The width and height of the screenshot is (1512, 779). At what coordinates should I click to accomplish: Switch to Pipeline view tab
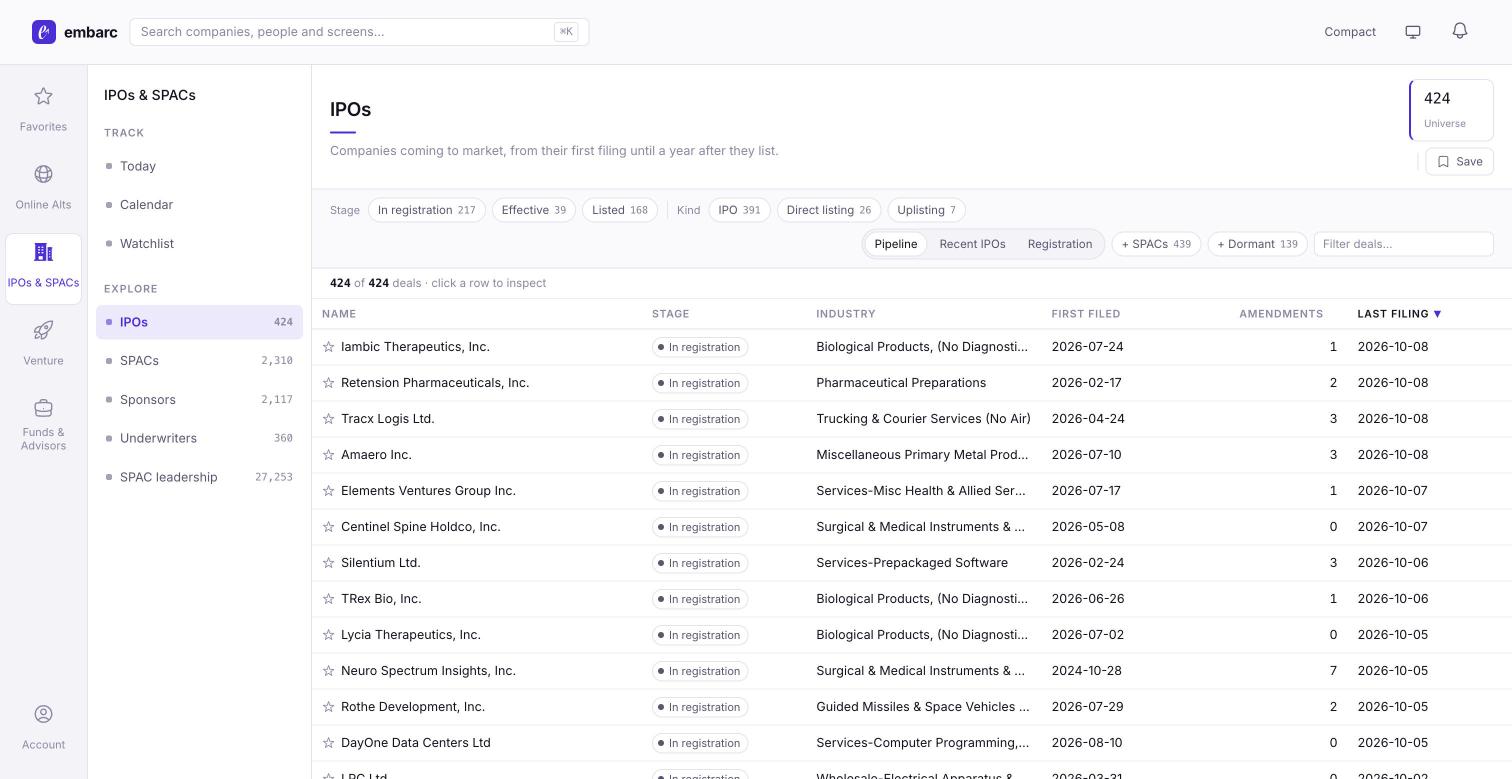[x=896, y=244]
